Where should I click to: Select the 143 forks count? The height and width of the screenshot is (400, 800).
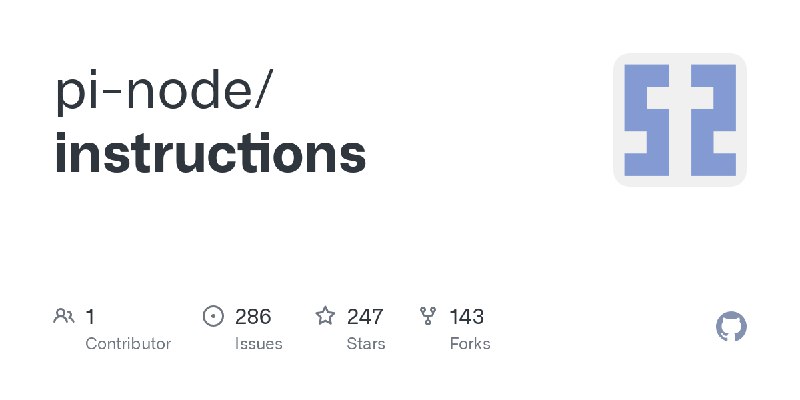[x=466, y=317]
